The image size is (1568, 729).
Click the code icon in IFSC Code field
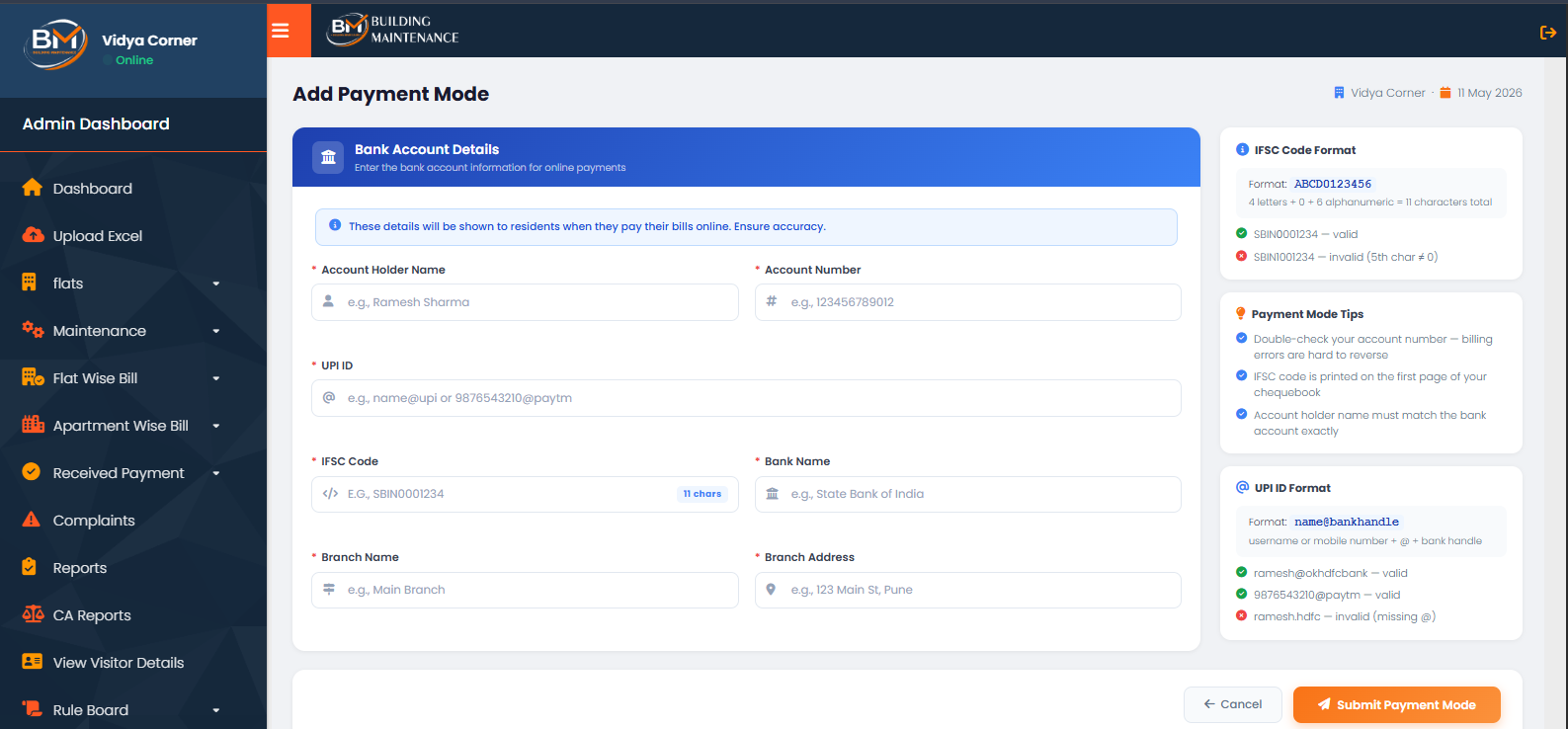point(330,494)
